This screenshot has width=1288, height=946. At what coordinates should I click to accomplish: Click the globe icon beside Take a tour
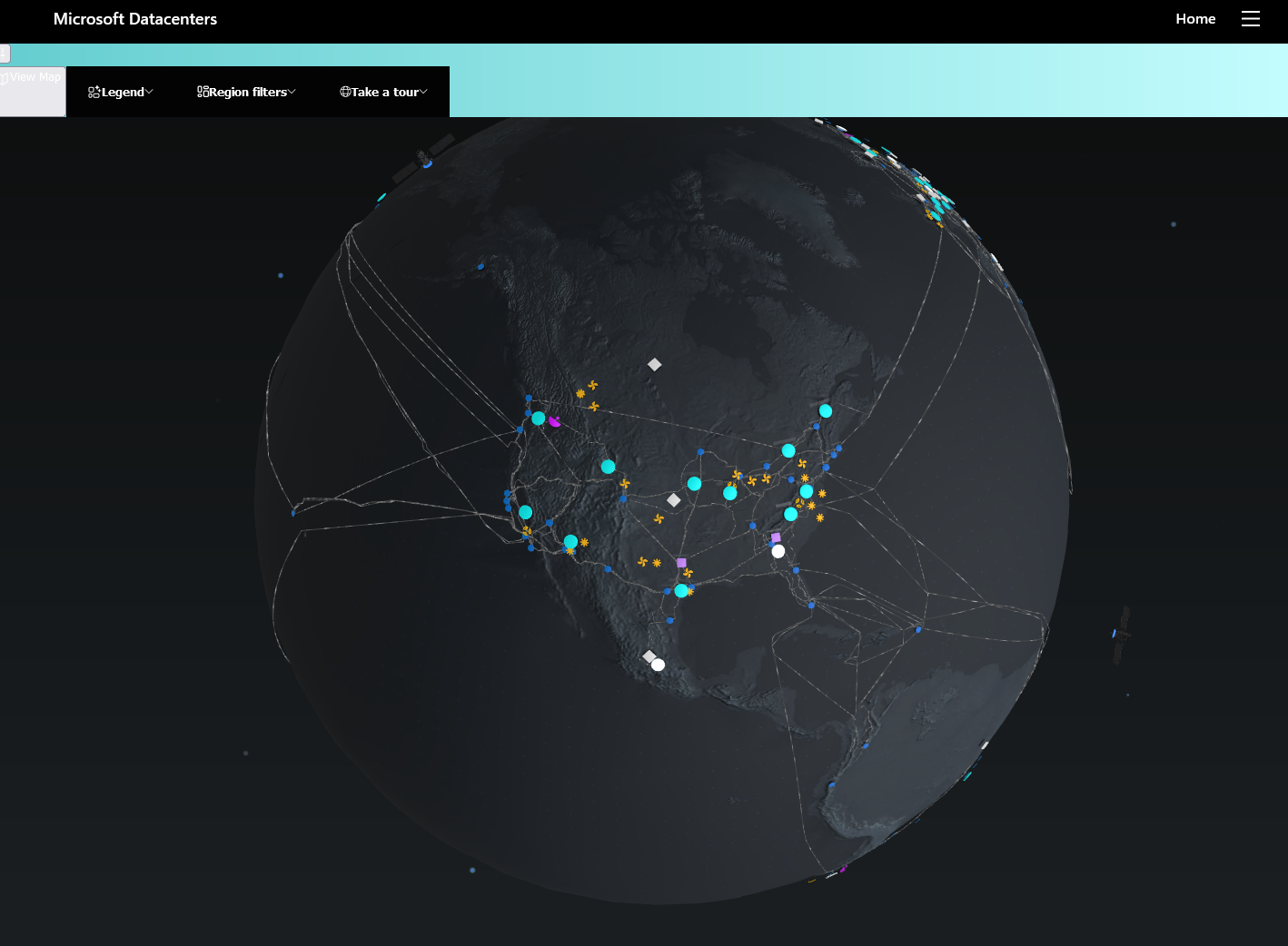click(x=345, y=92)
